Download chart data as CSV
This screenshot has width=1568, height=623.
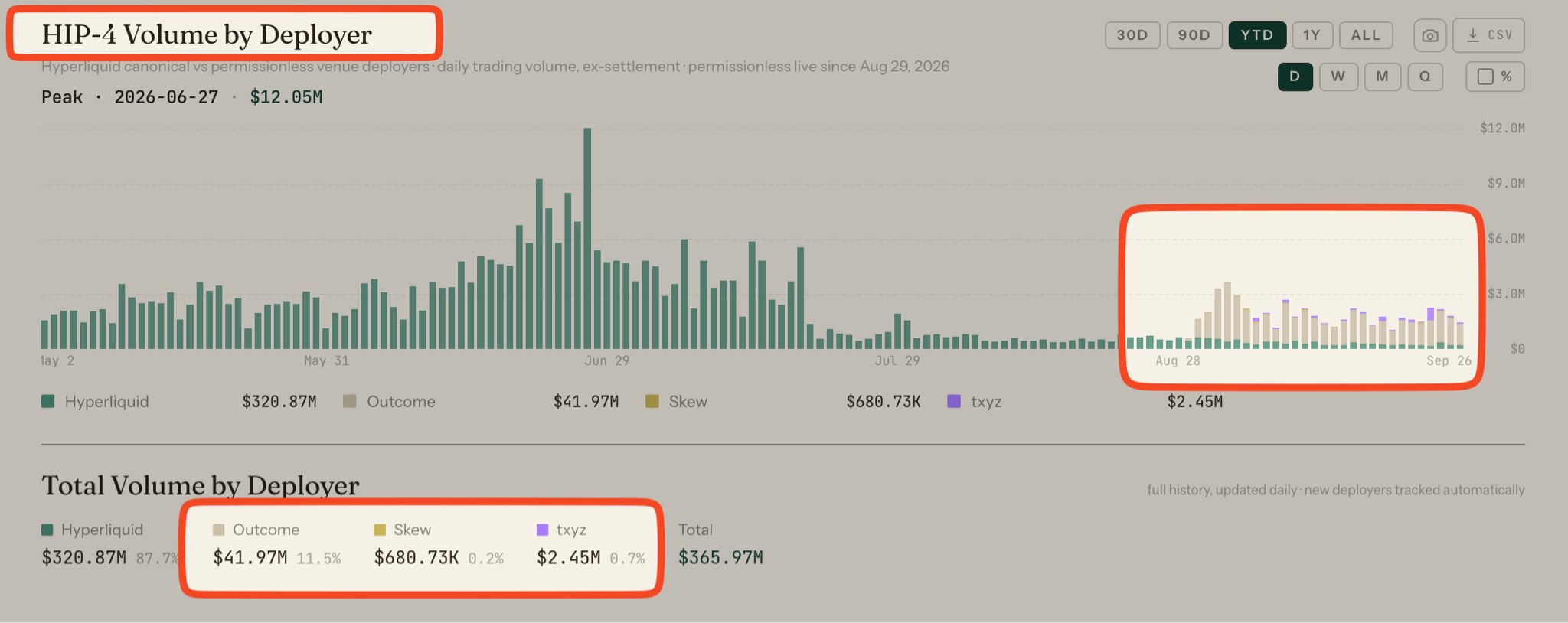point(1488,35)
